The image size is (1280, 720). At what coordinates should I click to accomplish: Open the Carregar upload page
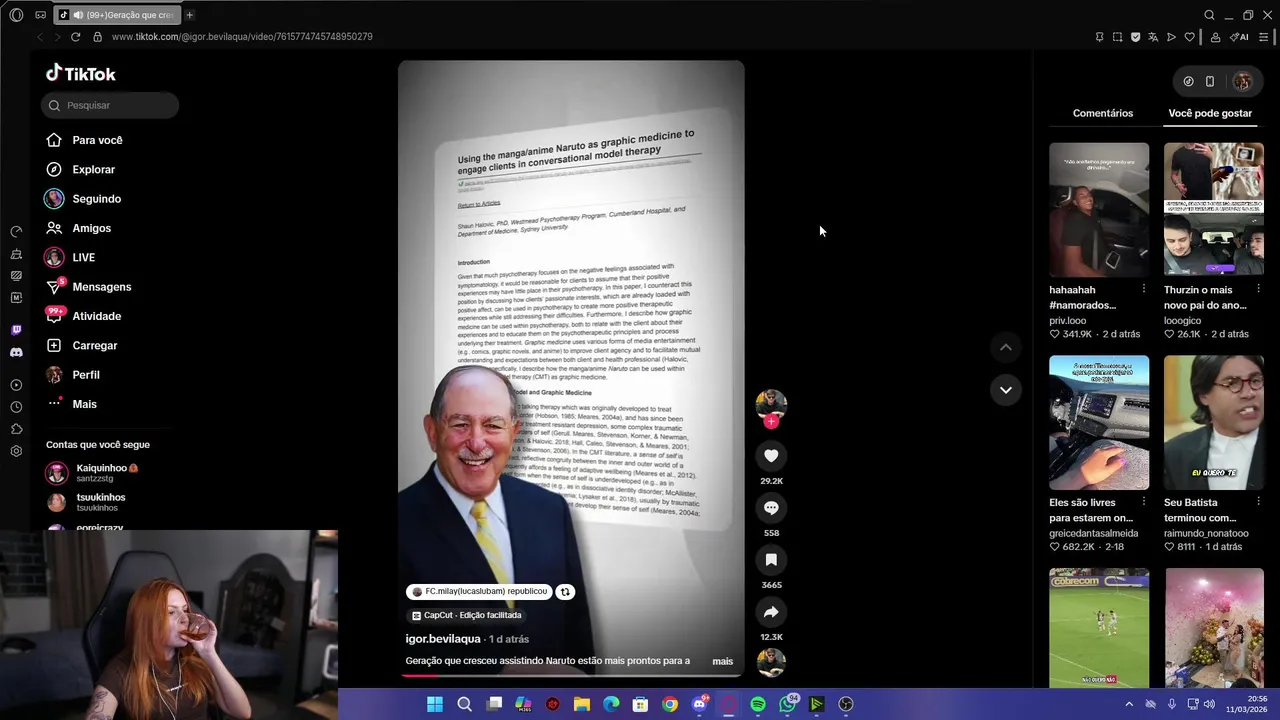(x=81, y=345)
